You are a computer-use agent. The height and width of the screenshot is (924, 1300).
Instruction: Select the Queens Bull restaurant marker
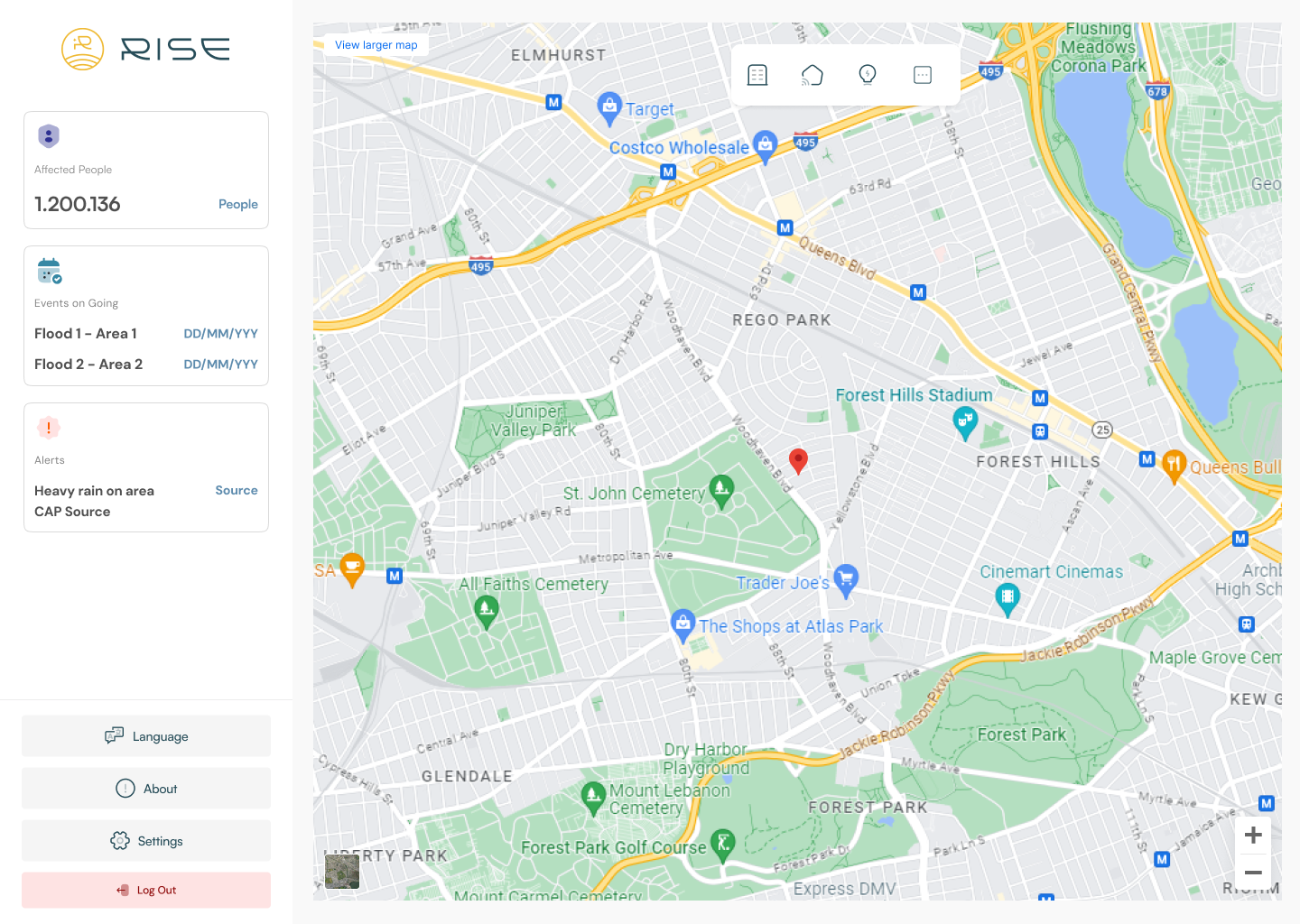[x=1174, y=466]
